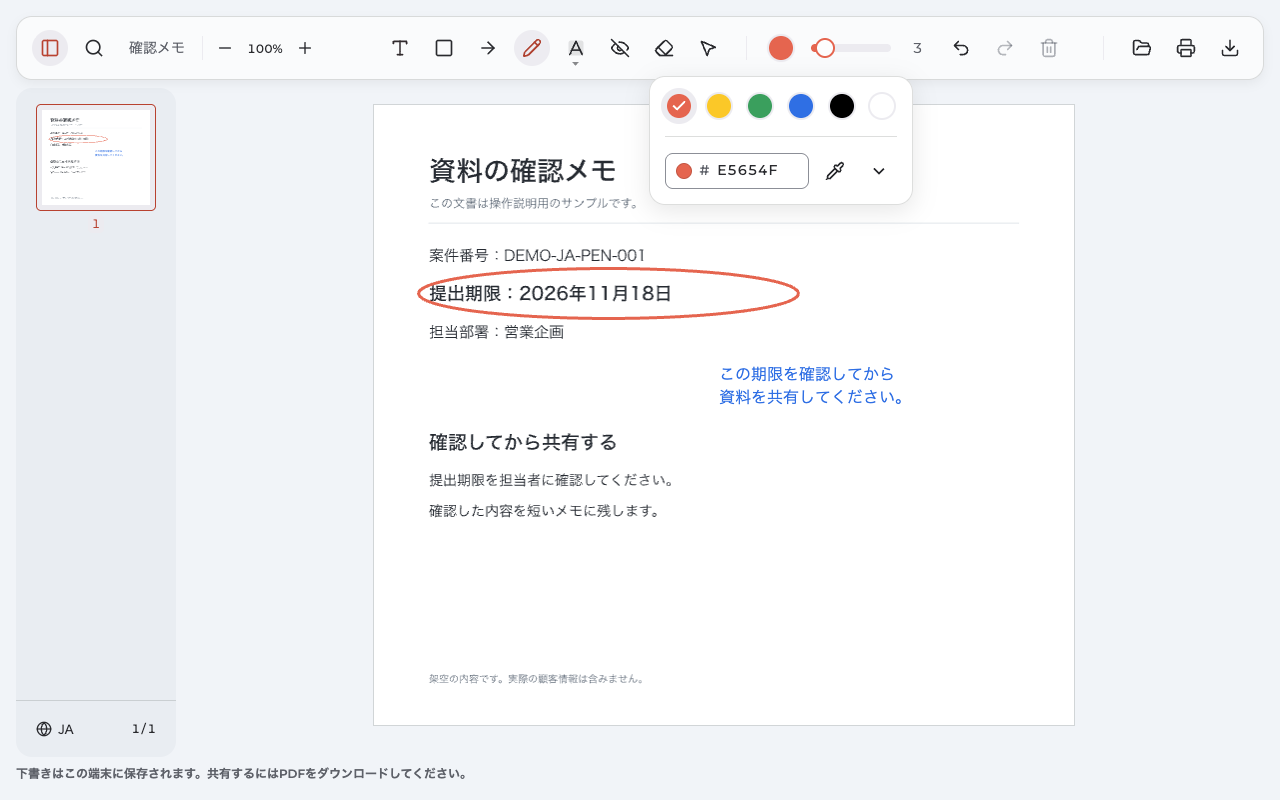Zoom in with the plus icon
The height and width of the screenshot is (800, 1280).
coord(305,48)
